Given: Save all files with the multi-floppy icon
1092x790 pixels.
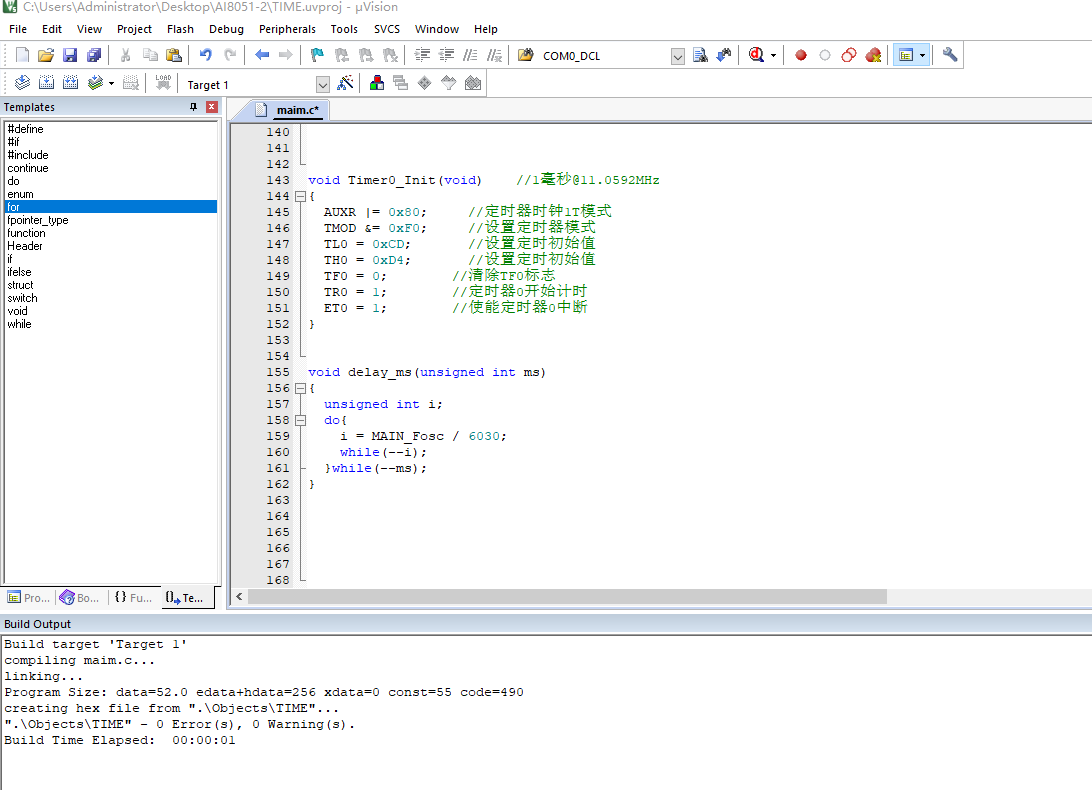Looking at the screenshot, I should coord(93,55).
